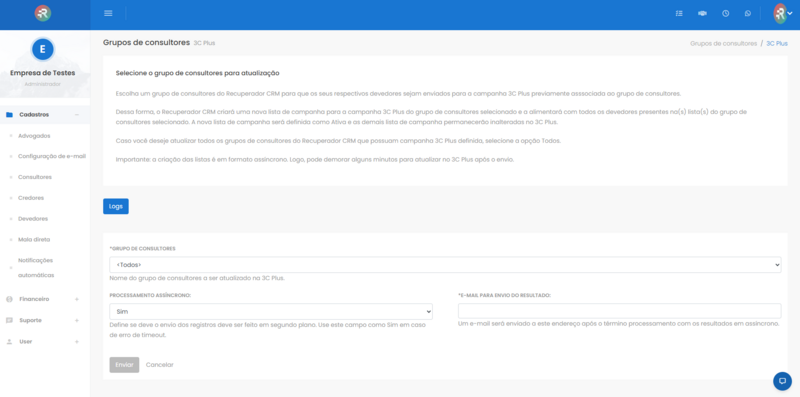
Task: Click heading Selecione o grupo de consultores para atualização
Action: 197,73
